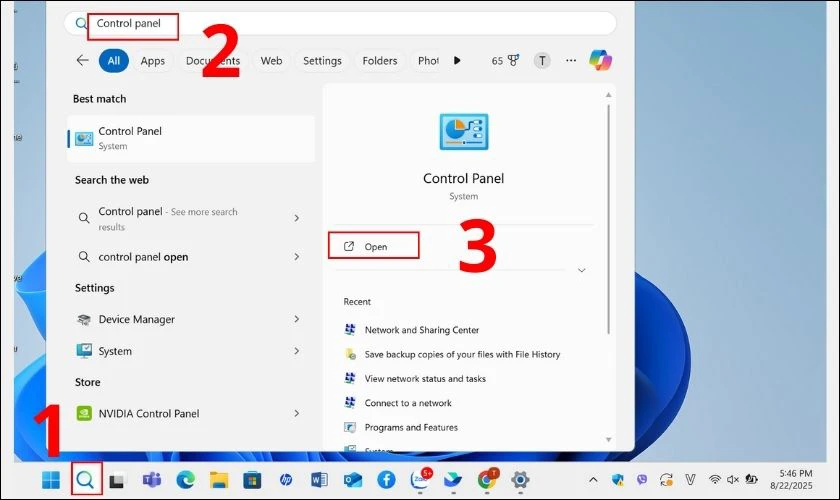Click the search box containing 'Control panel'
The image size is (840, 500).
pyautogui.click(x=340, y=24)
